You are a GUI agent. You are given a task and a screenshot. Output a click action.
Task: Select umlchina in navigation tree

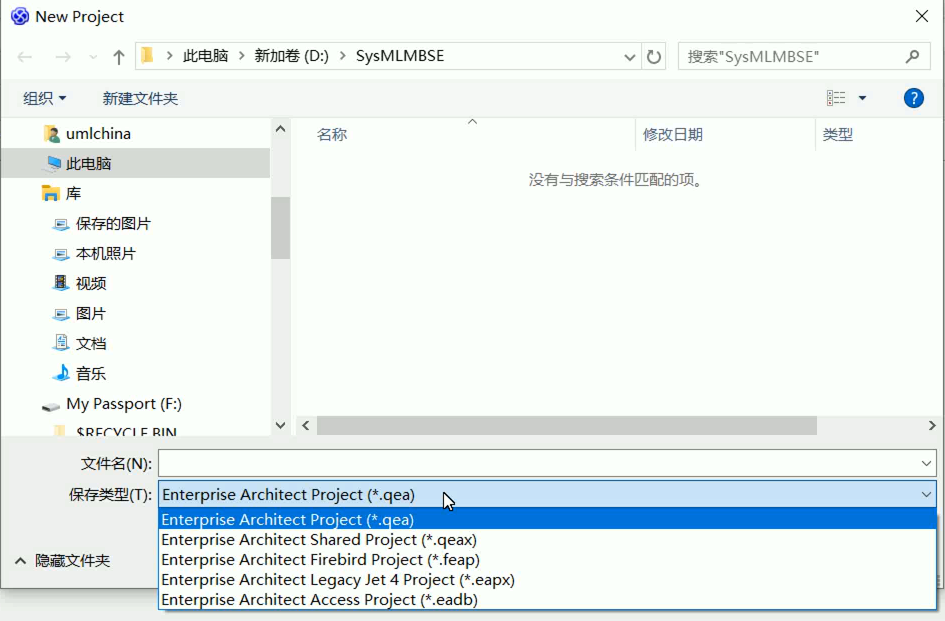[x=98, y=133]
